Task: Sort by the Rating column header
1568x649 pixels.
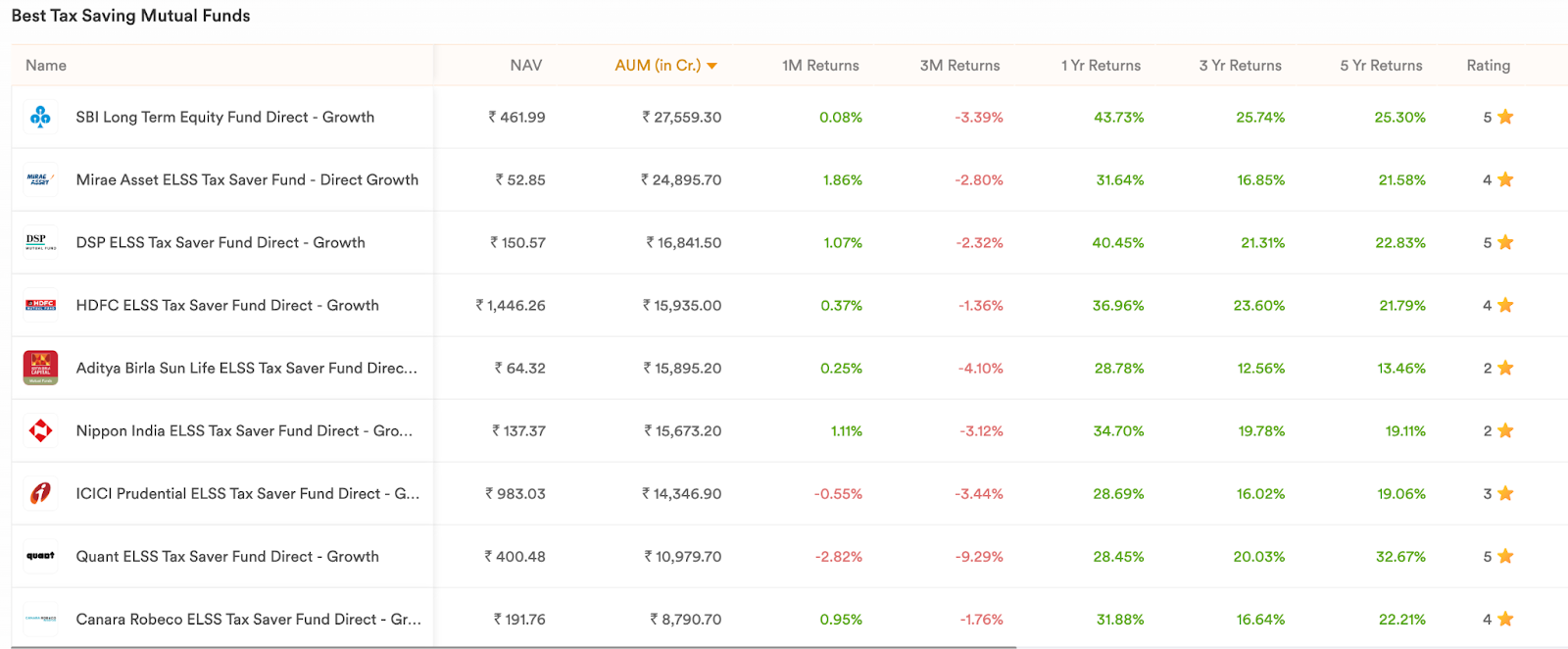Action: pyautogui.click(x=1489, y=66)
